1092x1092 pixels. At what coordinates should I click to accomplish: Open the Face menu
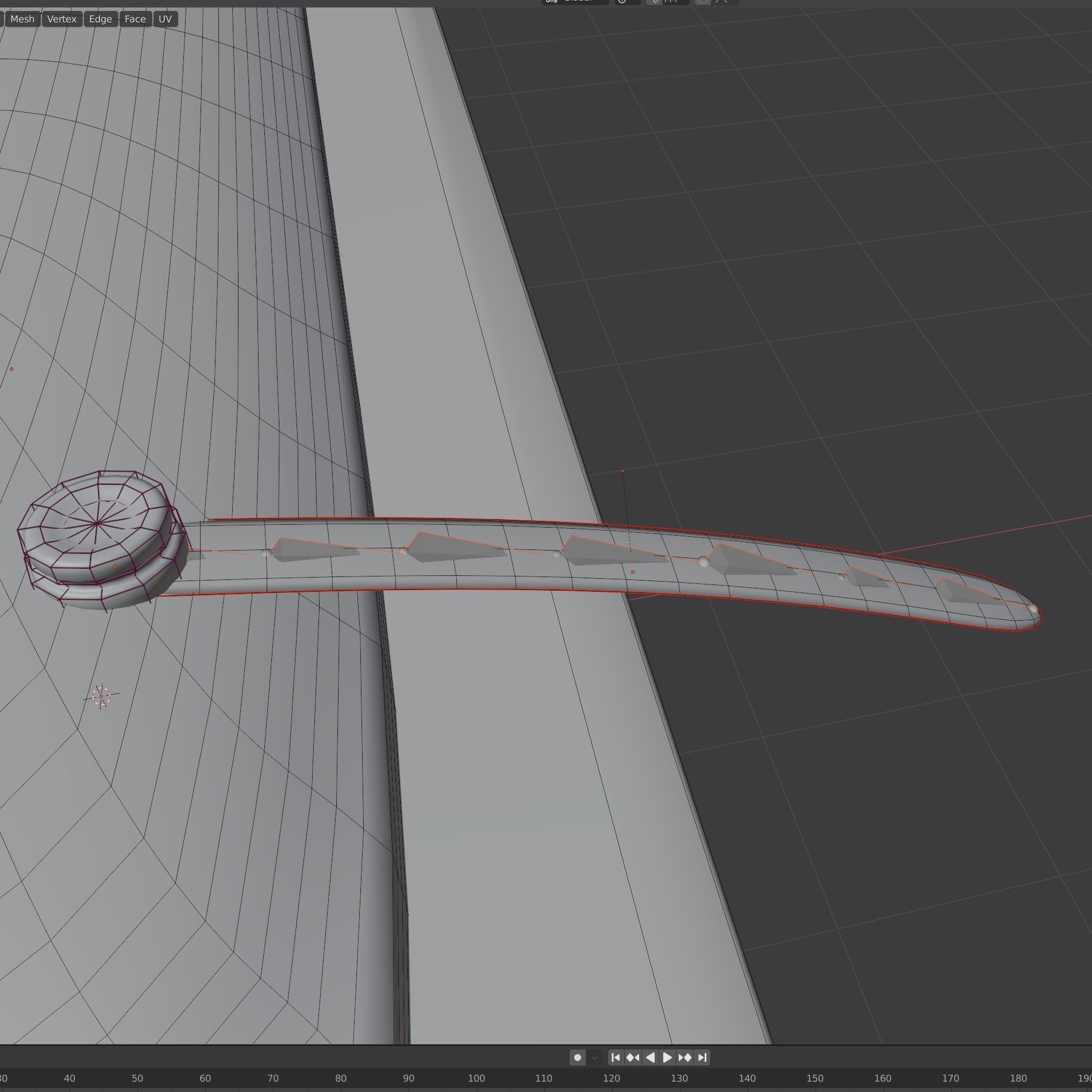(135, 19)
